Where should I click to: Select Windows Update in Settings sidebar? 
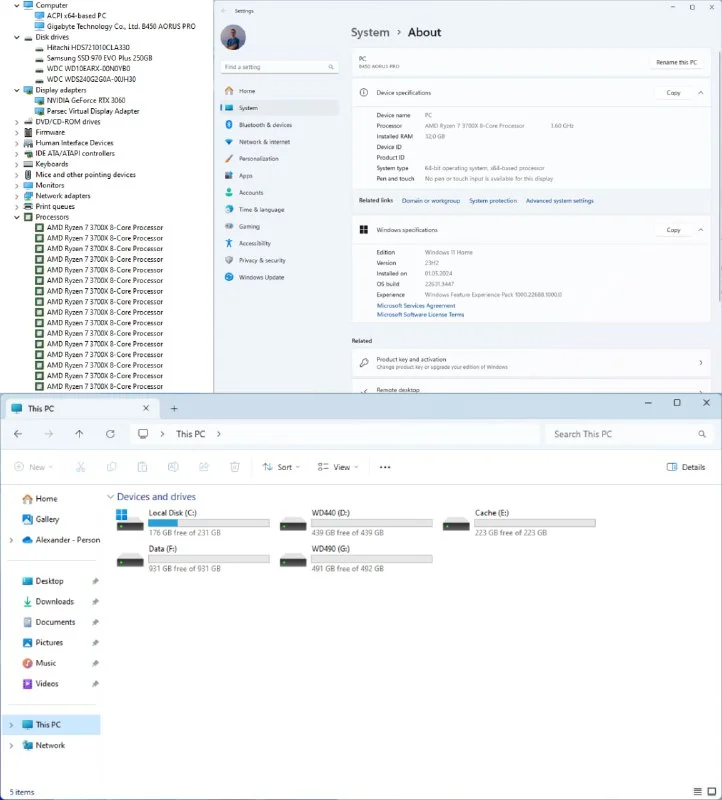tap(261, 277)
